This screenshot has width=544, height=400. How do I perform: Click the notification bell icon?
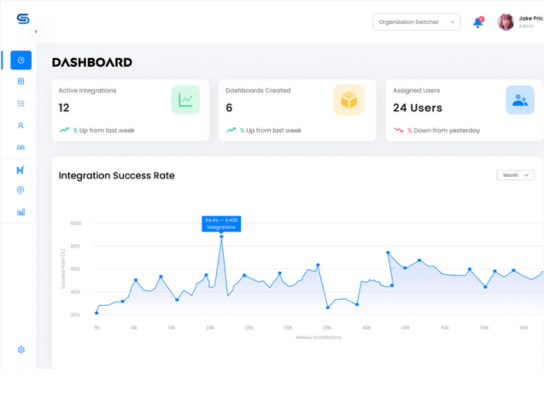(478, 22)
